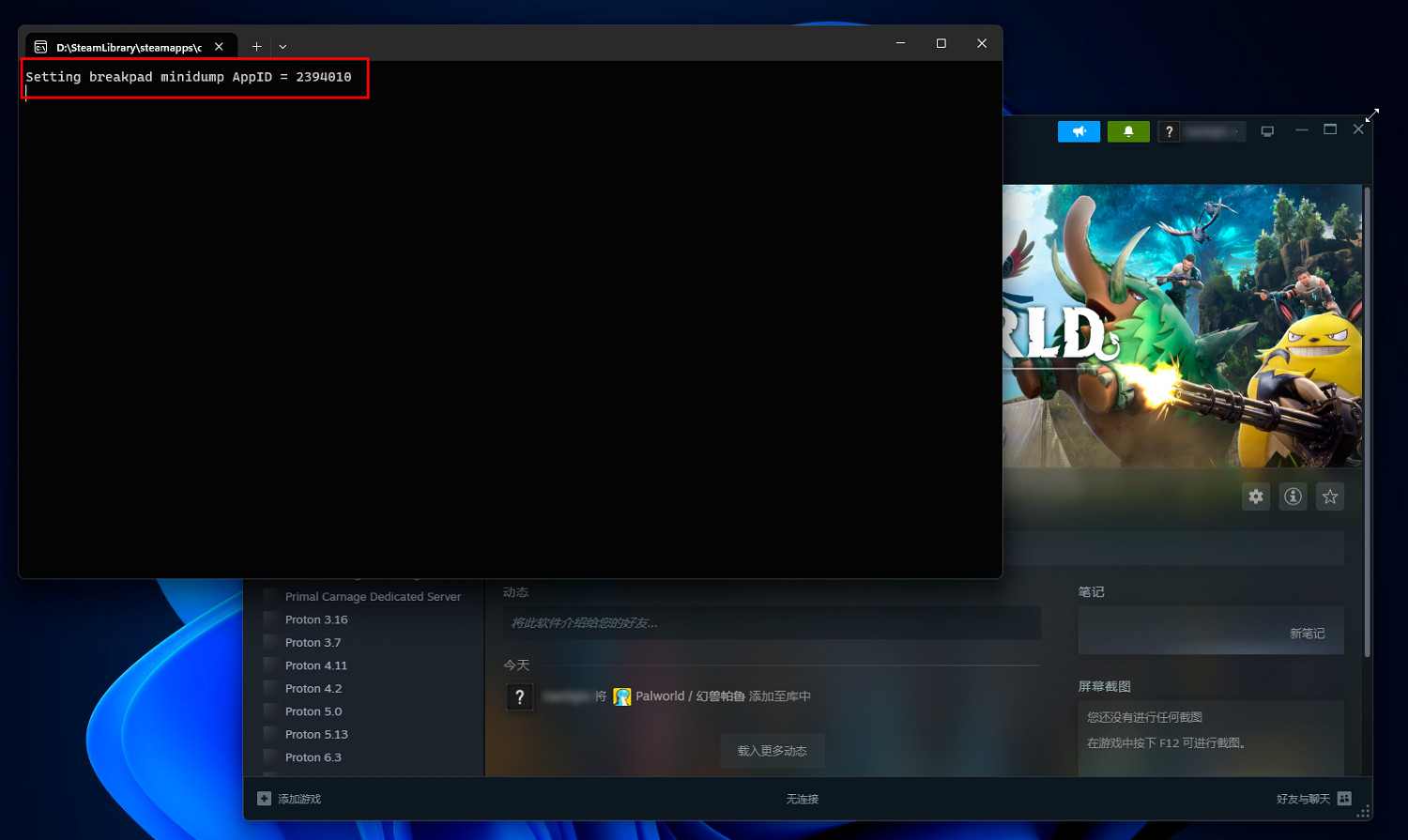1408x840 pixels.
Task: Open a new terminal tab with plus
Action: 256,46
